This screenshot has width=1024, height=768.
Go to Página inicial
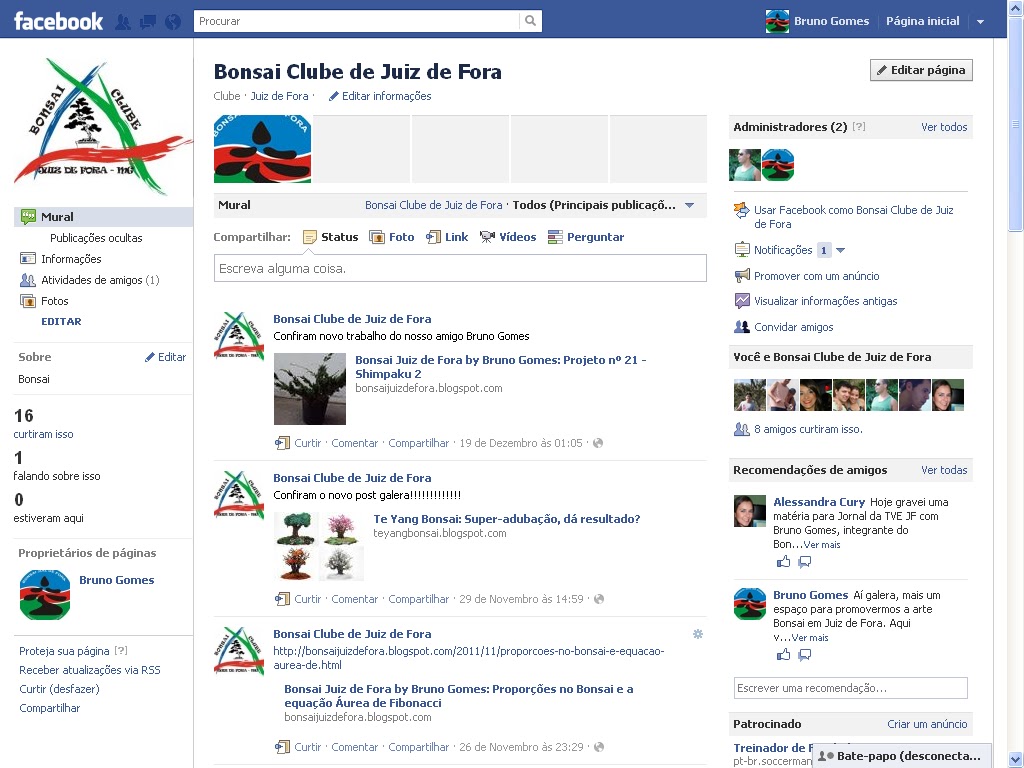pos(922,22)
